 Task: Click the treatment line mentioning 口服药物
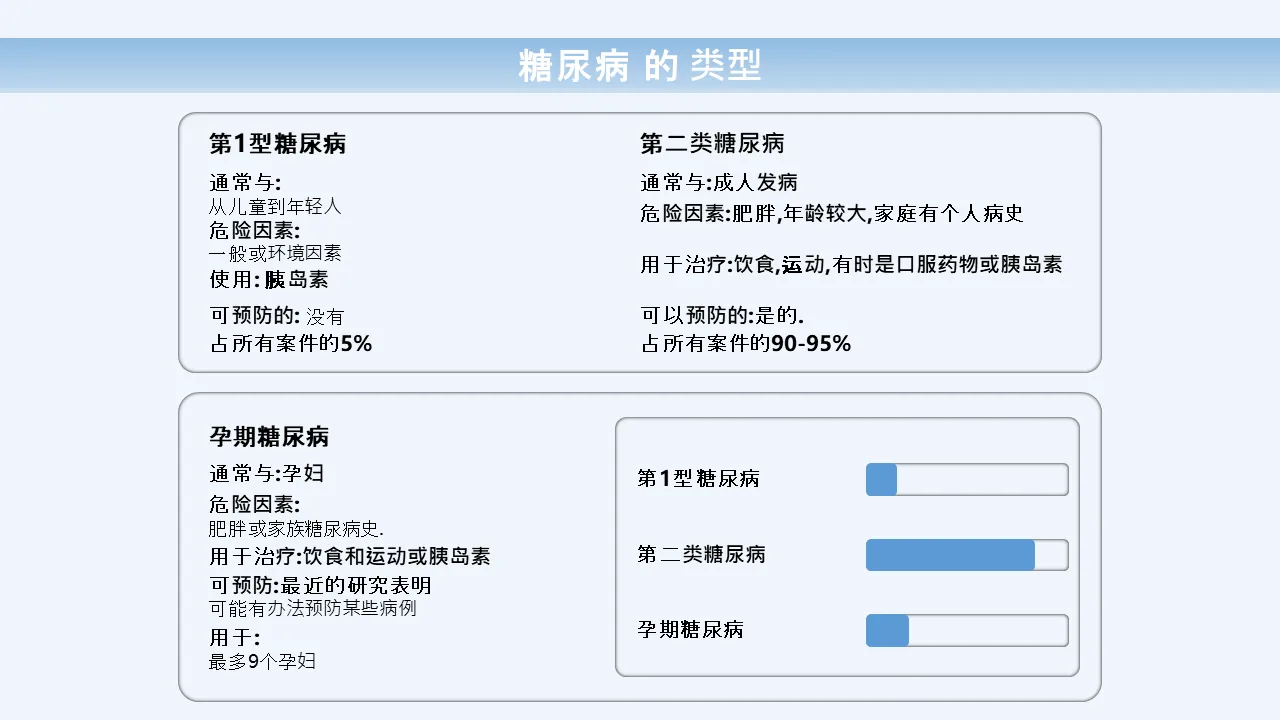pyautogui.click(x=851, y=265)
